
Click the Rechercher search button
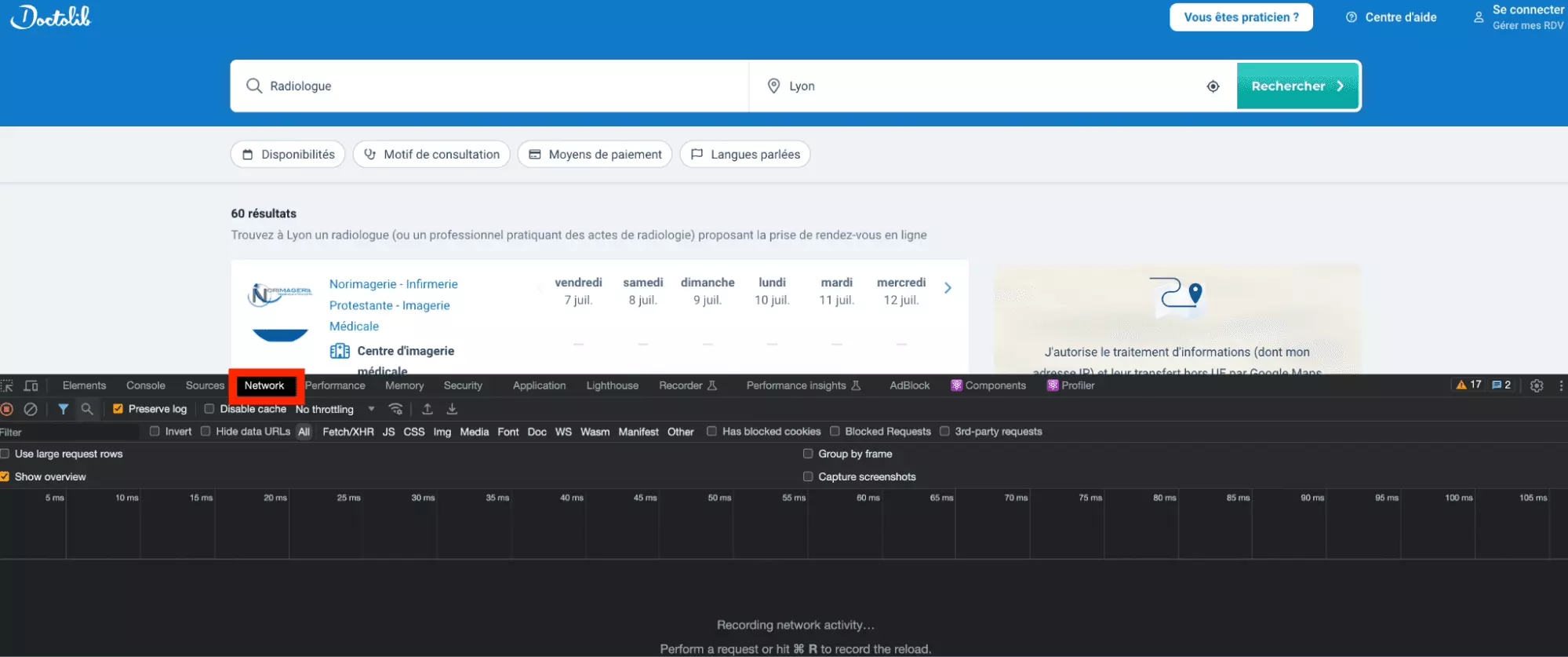coord(1297,86)
